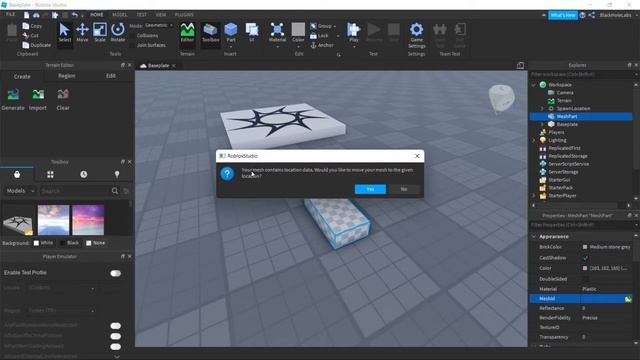640x360 pixels.
Task: Click the Cut clipboard button
Action: [x=31, y=36]
